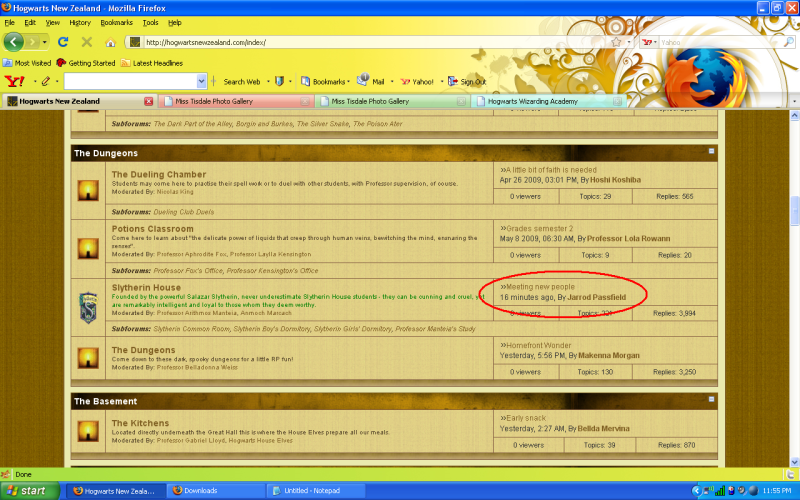The height and width of the screenshot is (500, 800).
Task: Click the Slytherin House crest icon
Action: click(88, 307)
